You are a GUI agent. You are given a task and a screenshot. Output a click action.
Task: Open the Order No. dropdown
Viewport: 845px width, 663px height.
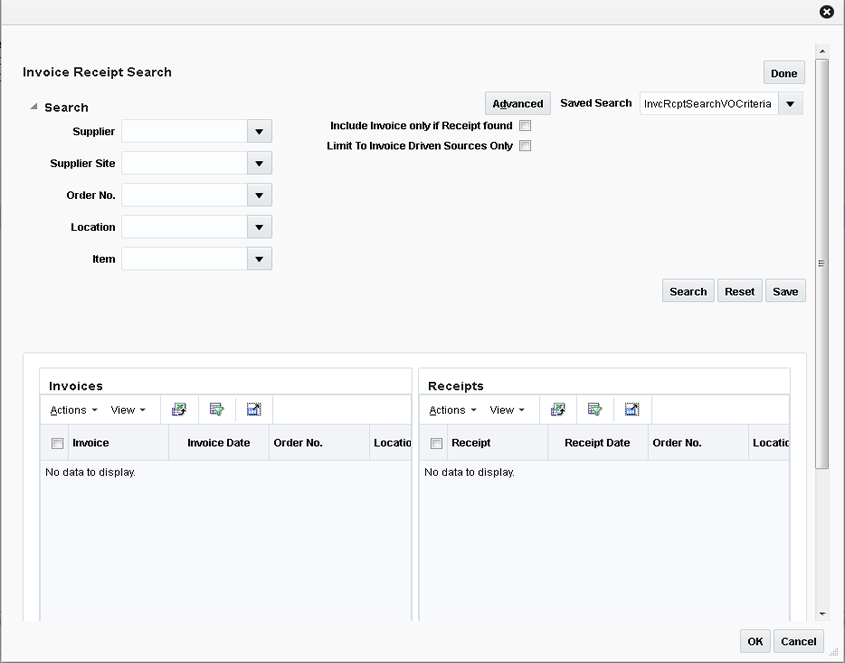259,195
